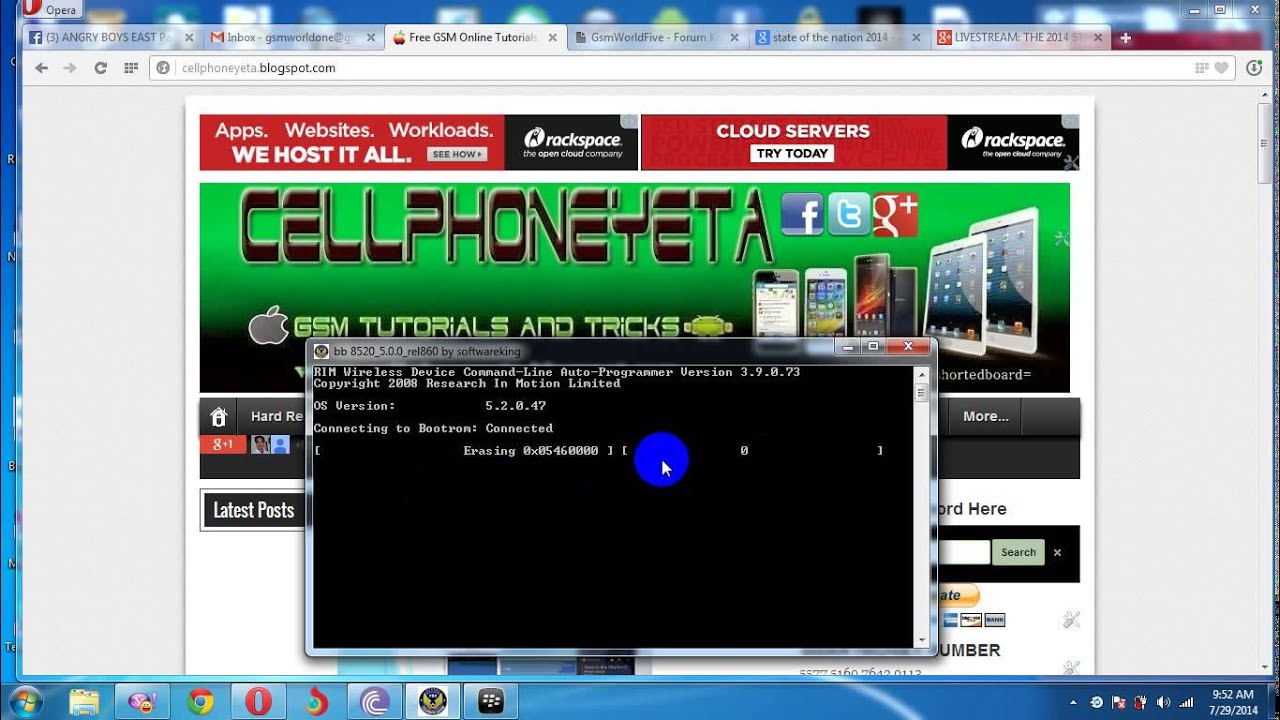The width and height of the screenshot is (1280, 720).
Task: Click the browser forward arrow
Action: coord(70,68)
